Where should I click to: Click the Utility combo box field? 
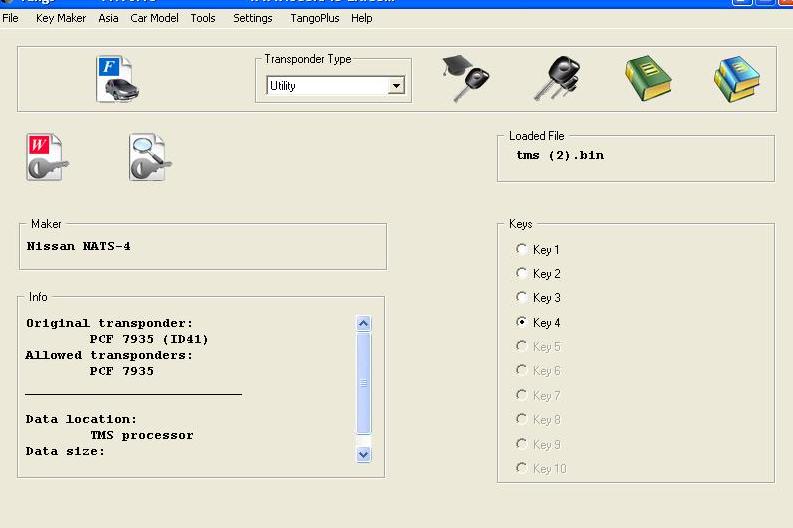[x=335, y=85]
